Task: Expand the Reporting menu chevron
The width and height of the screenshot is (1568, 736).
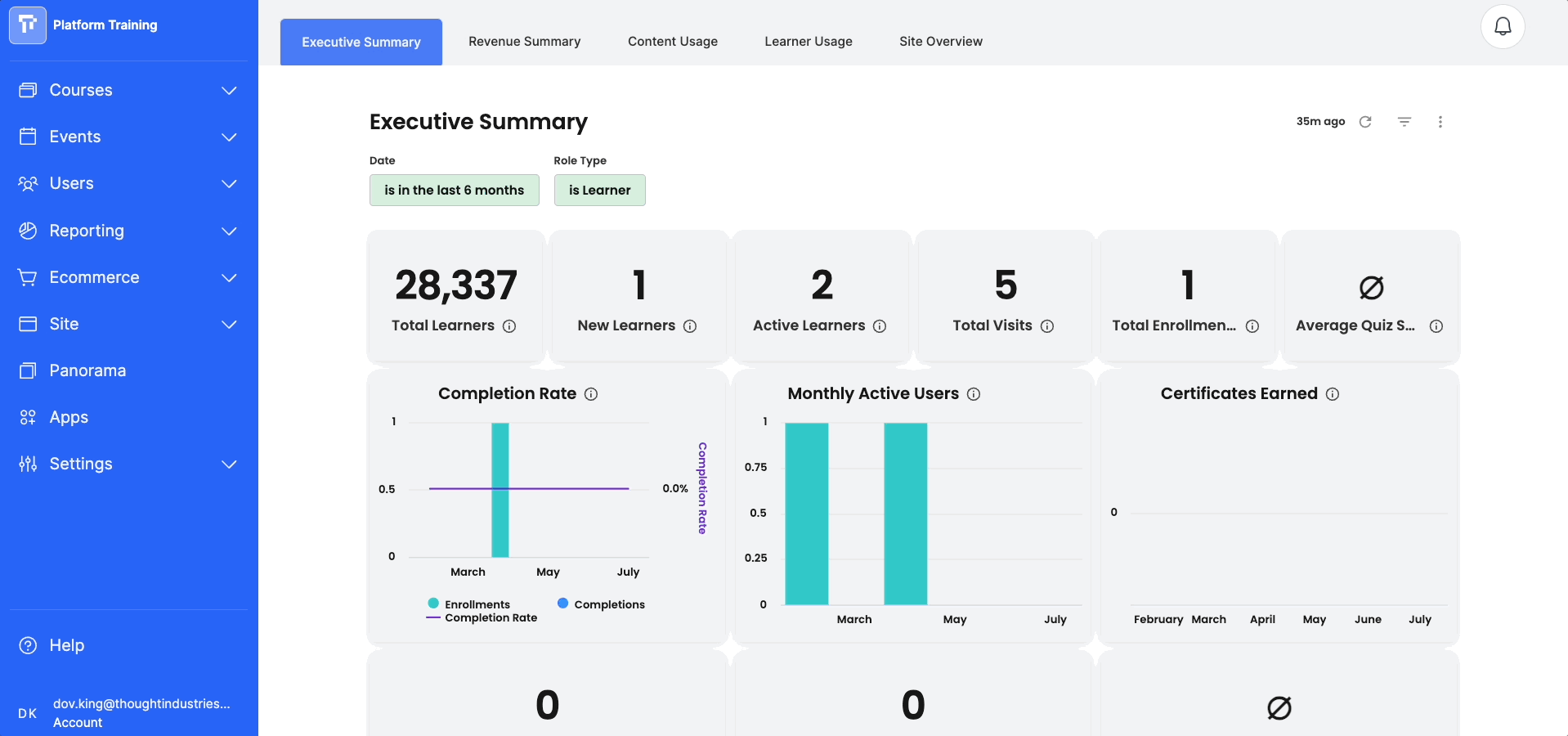Action: [x=230, y=231]
